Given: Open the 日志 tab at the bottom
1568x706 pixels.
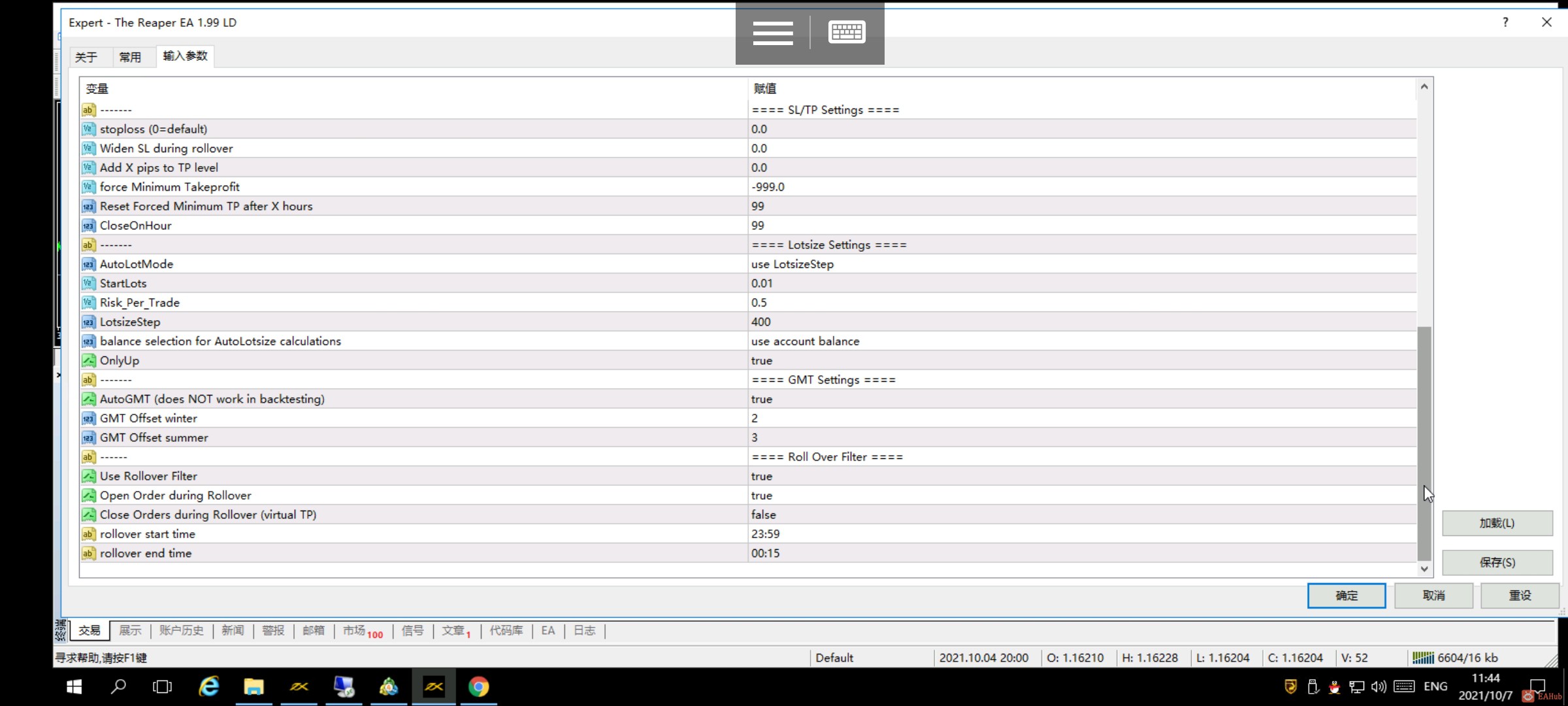Looking at the screenshot, I should pos(583,630).
